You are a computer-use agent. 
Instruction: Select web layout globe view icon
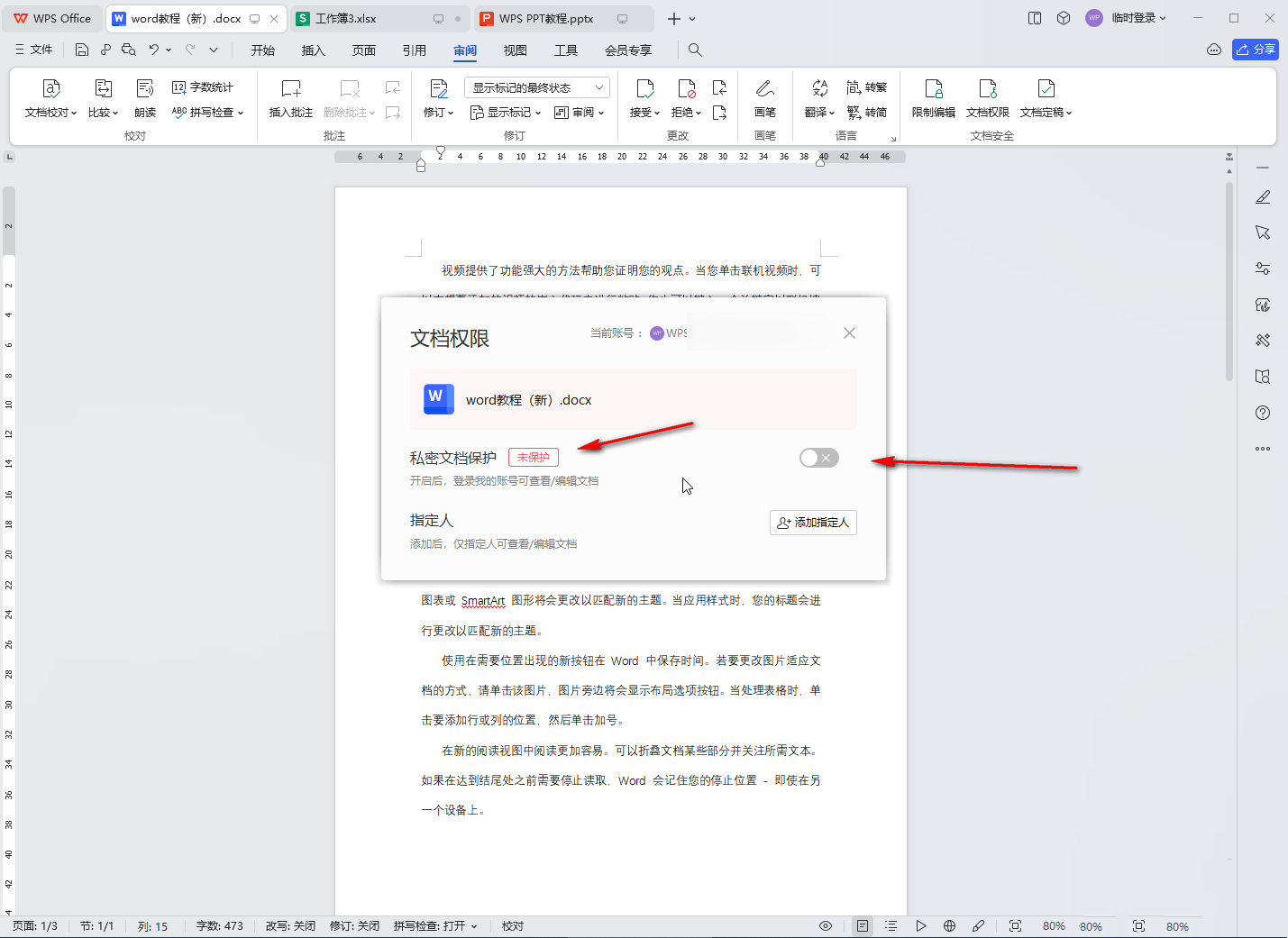click(949, 926)
